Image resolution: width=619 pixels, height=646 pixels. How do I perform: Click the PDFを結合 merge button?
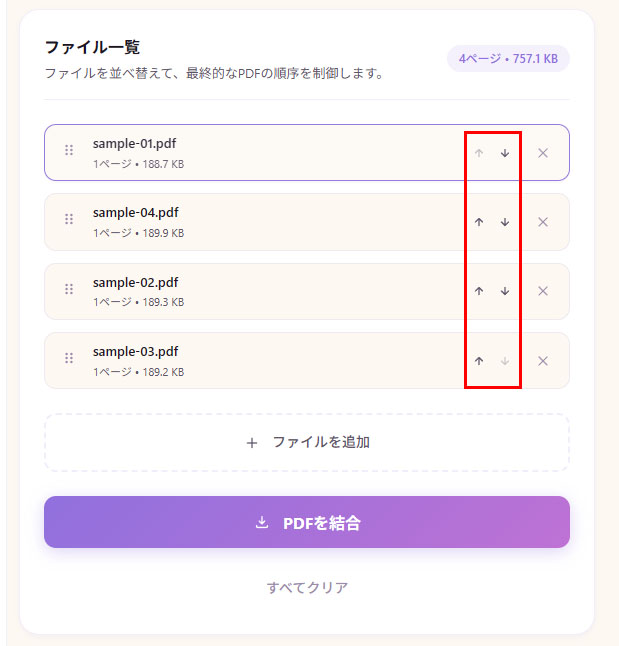click(x=307, y=522)
